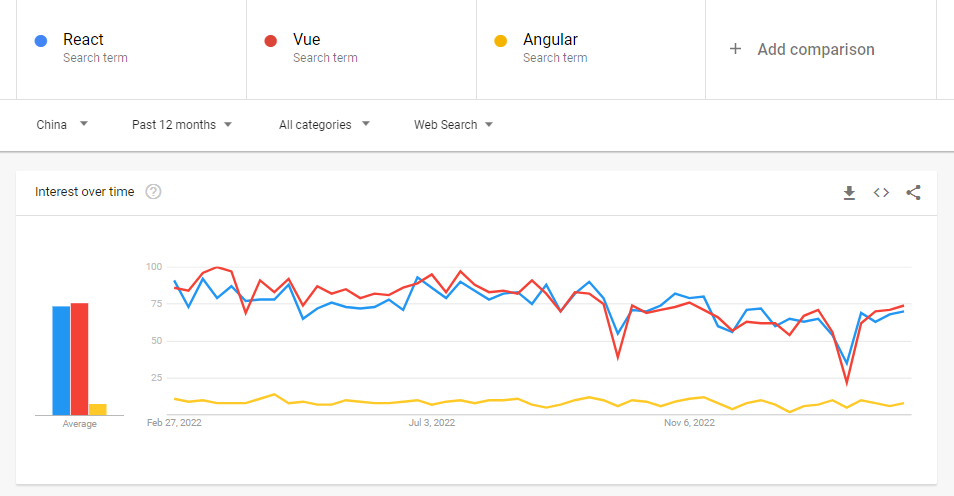Click the yellow Angular average bar

(97, 409)
